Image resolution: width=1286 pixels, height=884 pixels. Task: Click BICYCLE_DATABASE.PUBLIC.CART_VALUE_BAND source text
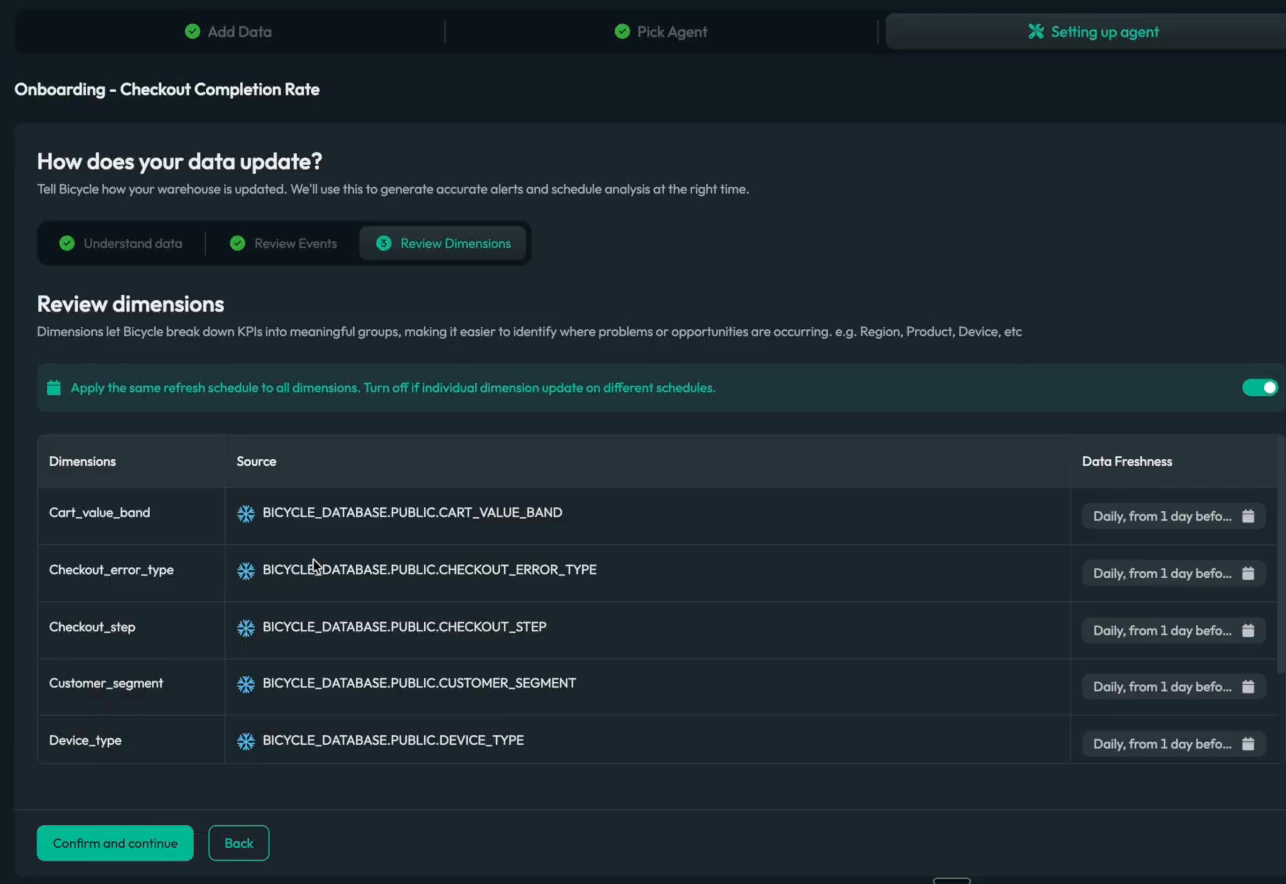[412, 512]
